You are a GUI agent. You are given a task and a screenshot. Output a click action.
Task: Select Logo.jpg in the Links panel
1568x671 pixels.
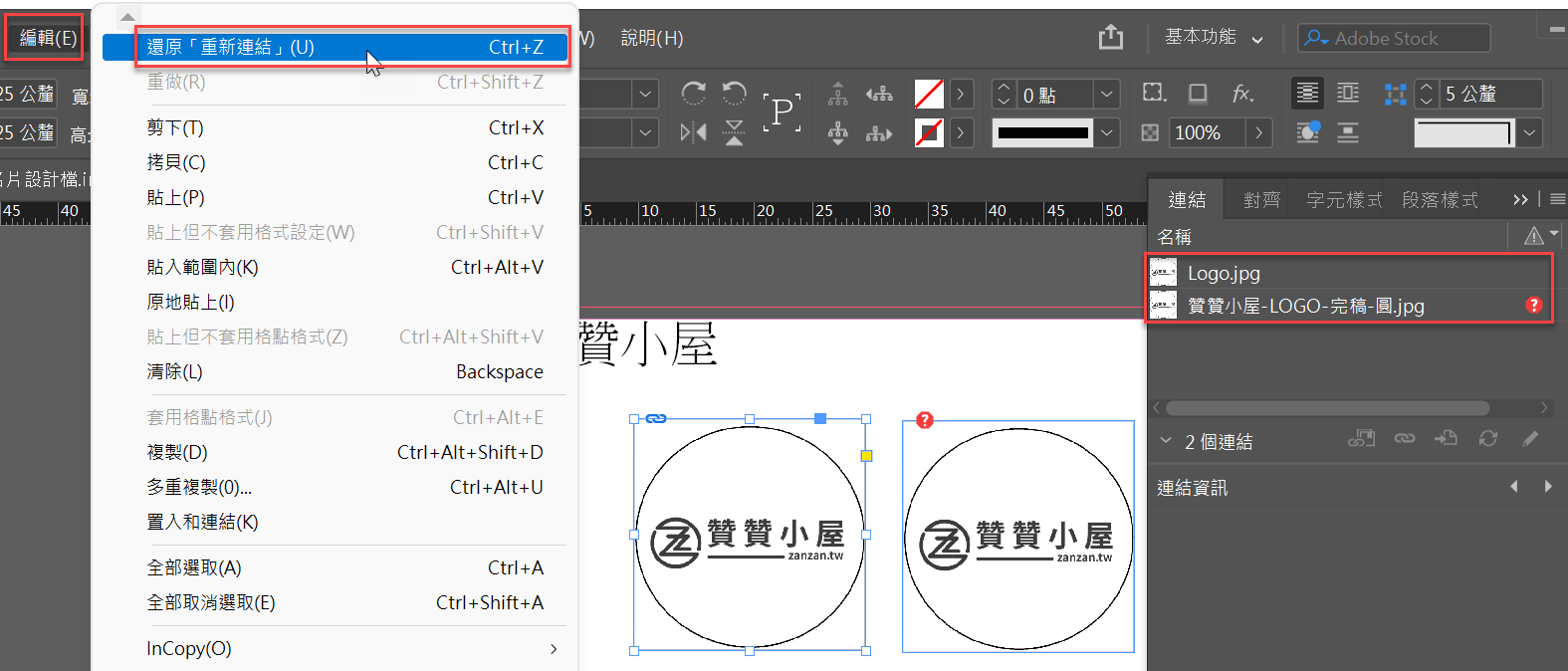1350,272
